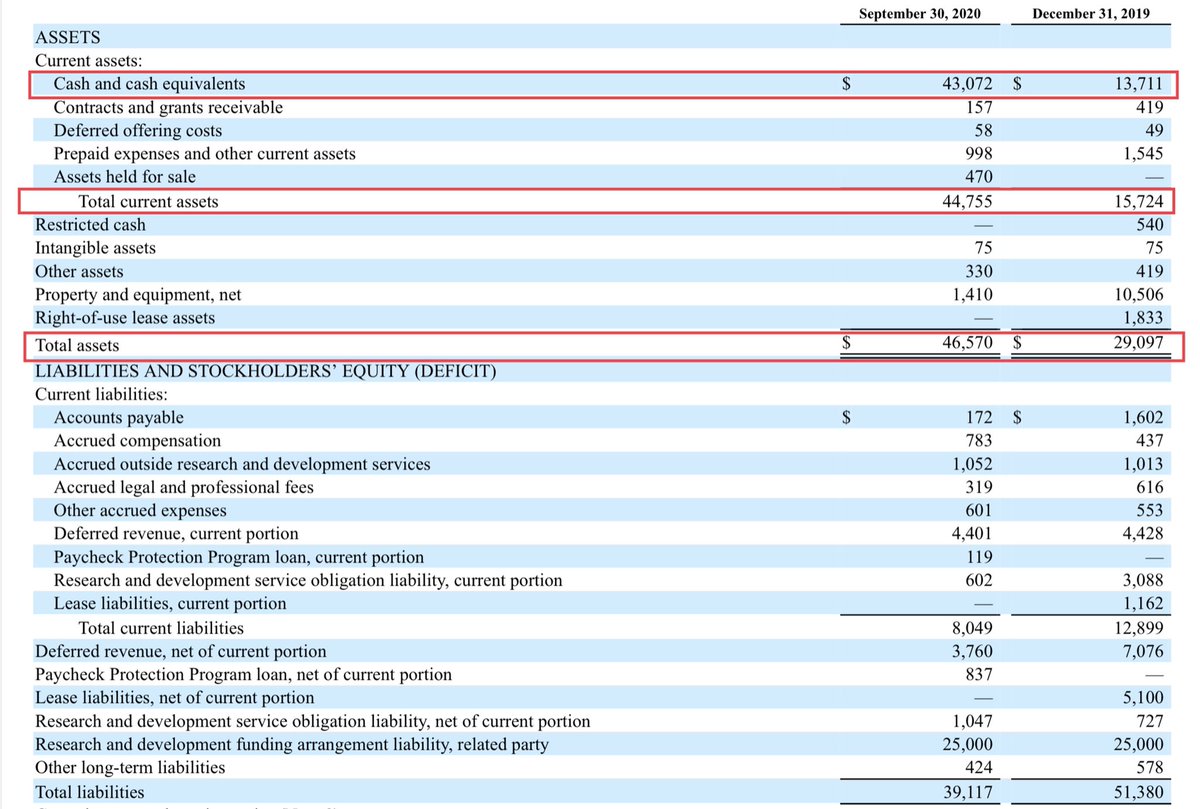Viewport: 1200px width, 809px height.
Task: Select property and equipment value 1,410
Action: [971, 295]
